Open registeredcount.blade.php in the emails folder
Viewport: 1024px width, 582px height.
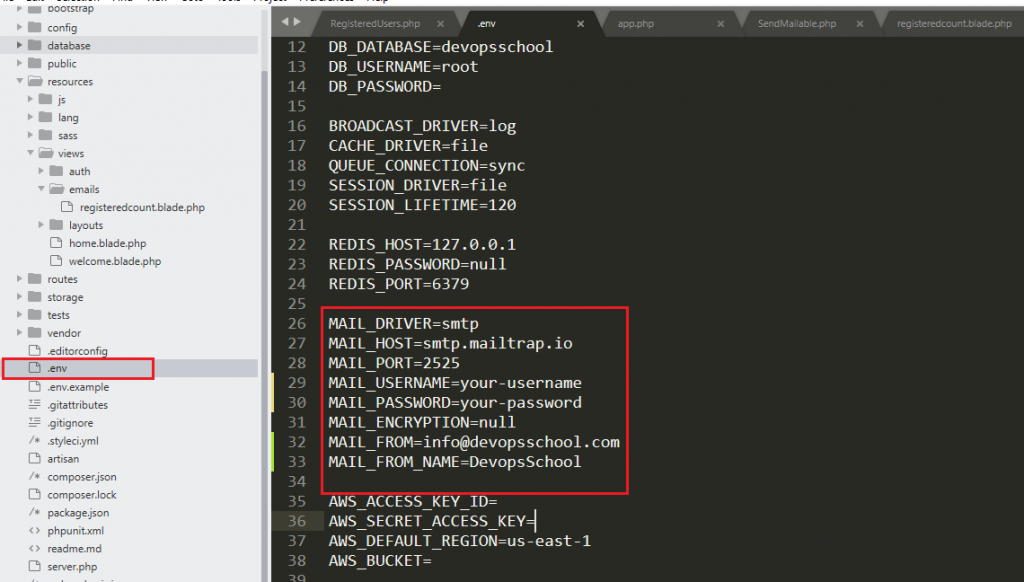[142, 207]
